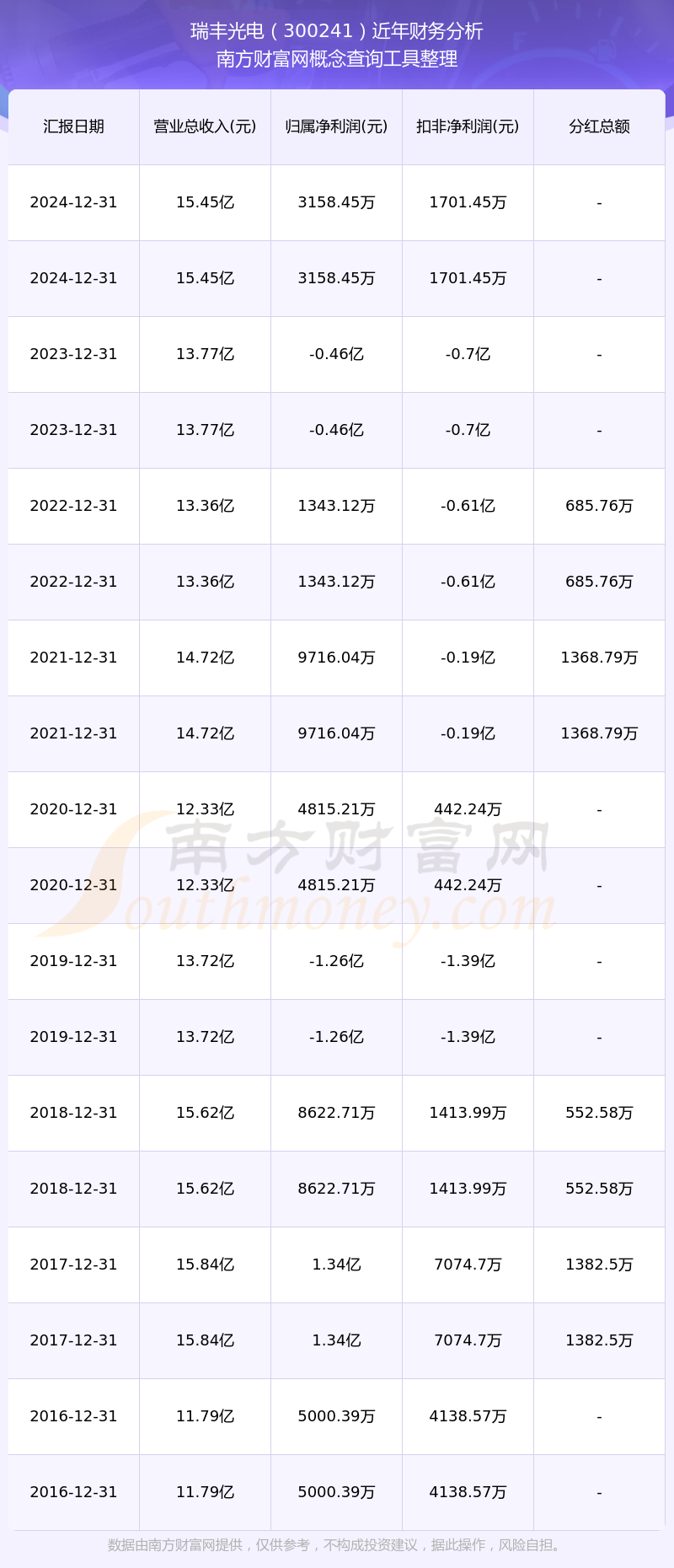Click the first 3158.45万 net profit value
The width and height of the screenshot is (674, 1568).
tap(336, 202)
